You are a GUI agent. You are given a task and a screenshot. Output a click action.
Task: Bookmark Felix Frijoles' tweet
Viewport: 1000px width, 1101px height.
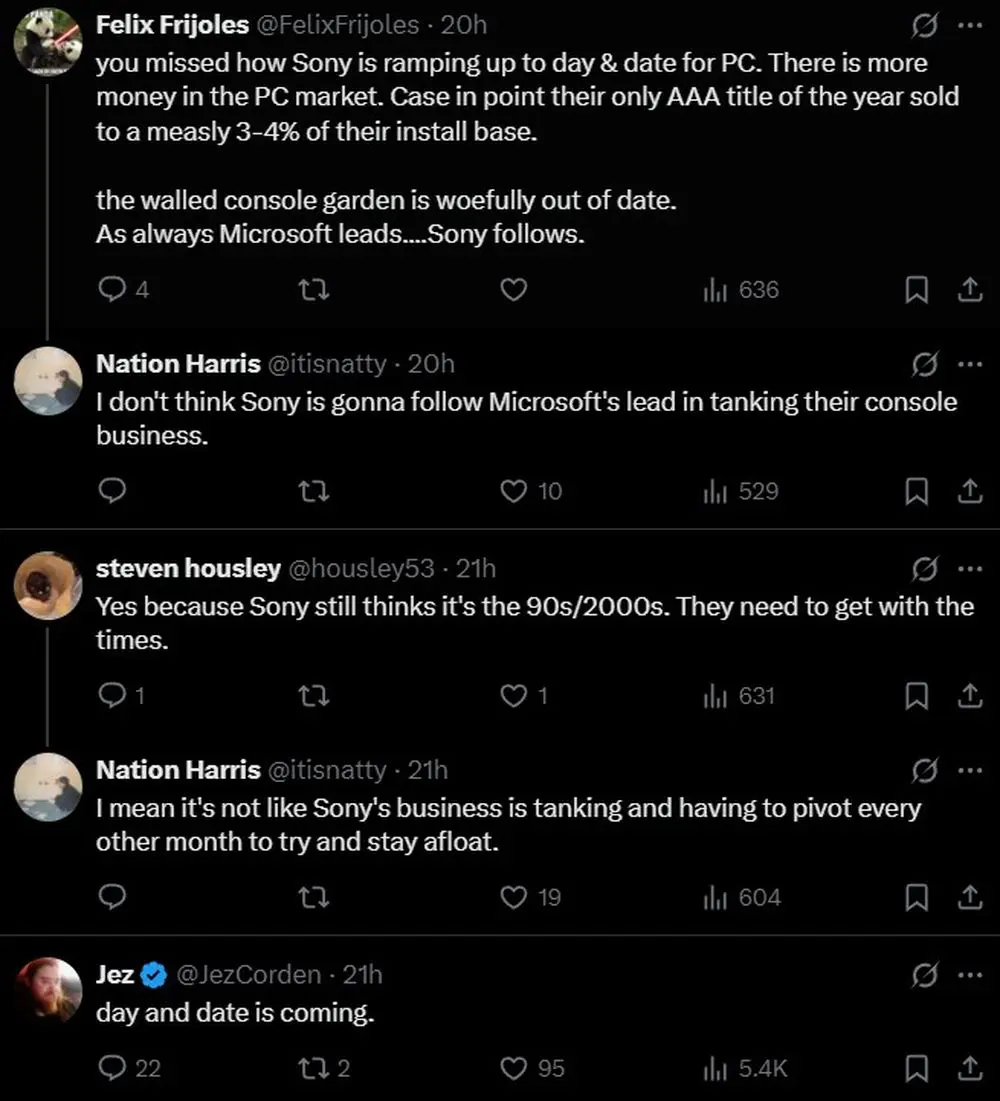pyautogui.click(x=916, y=290)
